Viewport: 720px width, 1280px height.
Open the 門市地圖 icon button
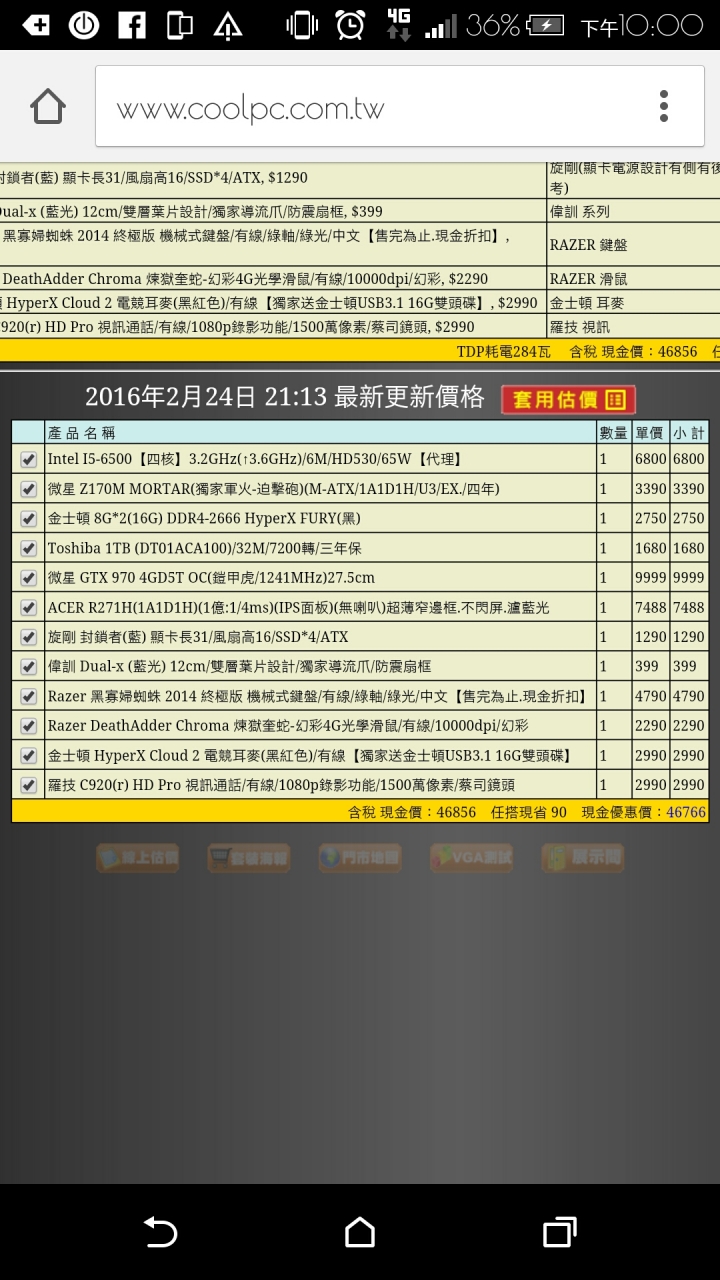[x=360, y=857]
